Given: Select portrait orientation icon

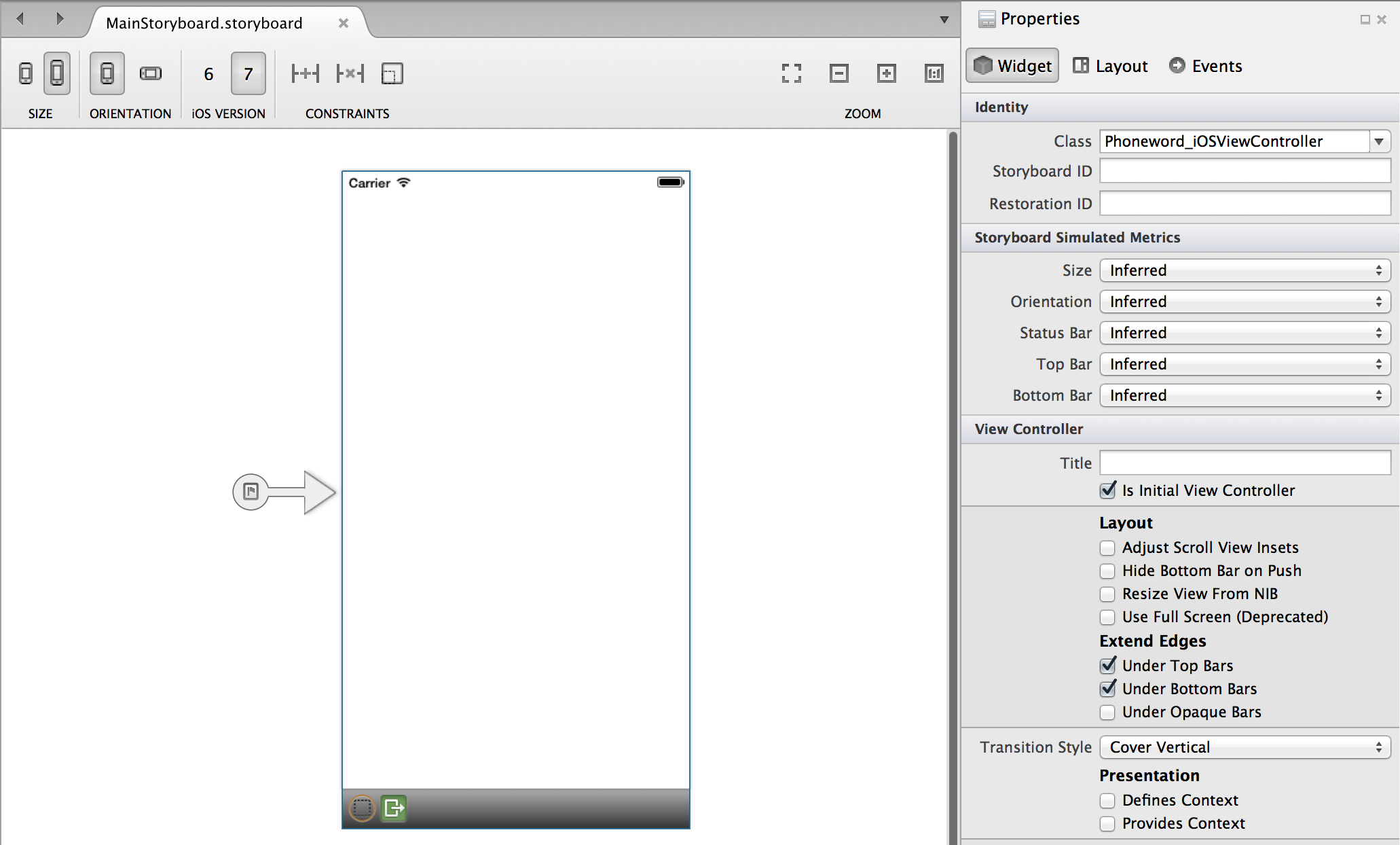Looking at the screenshot, I should pos(107,73).
